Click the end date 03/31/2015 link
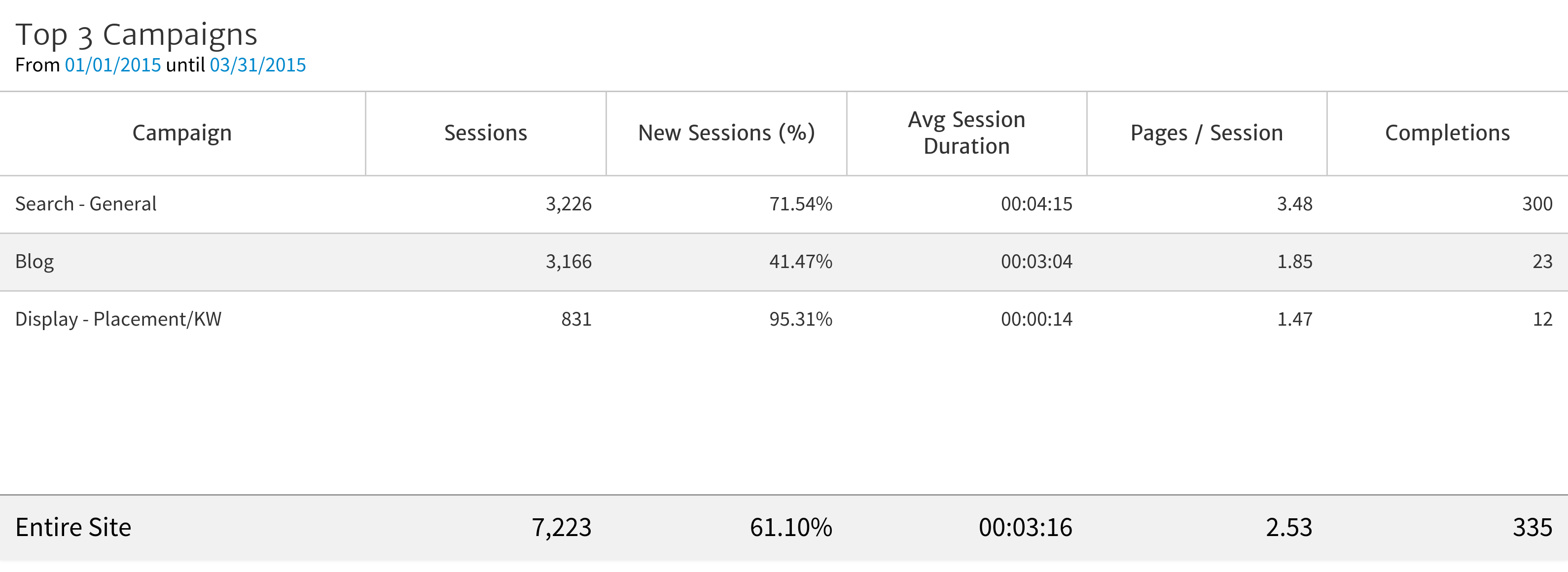Screen dimensions: 1568x572 pos(257,65)
